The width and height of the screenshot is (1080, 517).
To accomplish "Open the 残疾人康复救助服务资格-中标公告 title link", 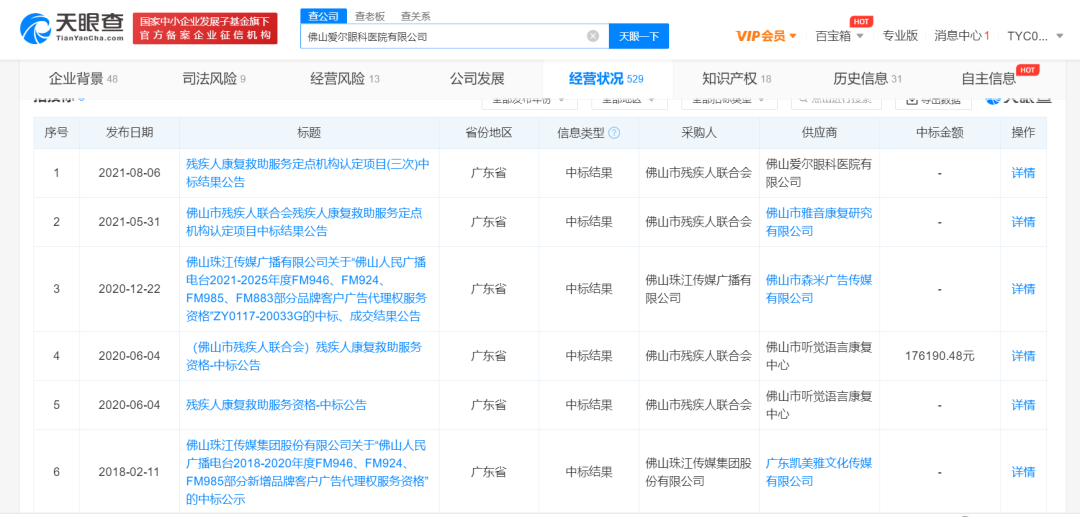I will (276, 405).
